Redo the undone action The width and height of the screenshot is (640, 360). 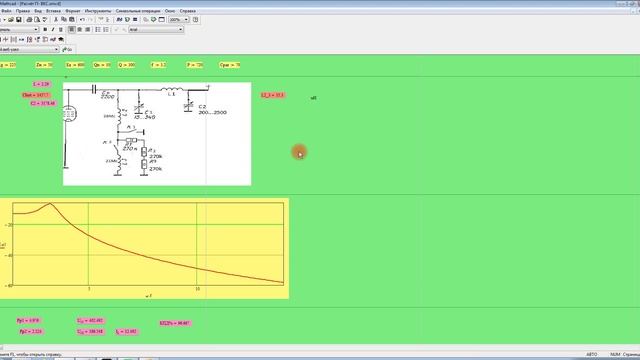pos(90,20)
